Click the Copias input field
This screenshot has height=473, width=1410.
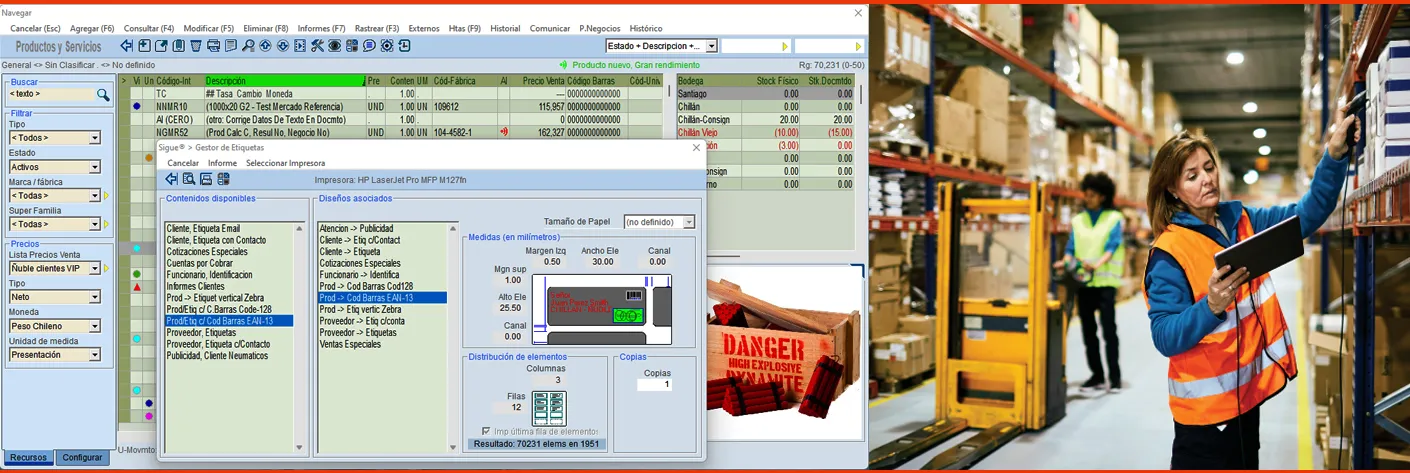click(654, 385)
